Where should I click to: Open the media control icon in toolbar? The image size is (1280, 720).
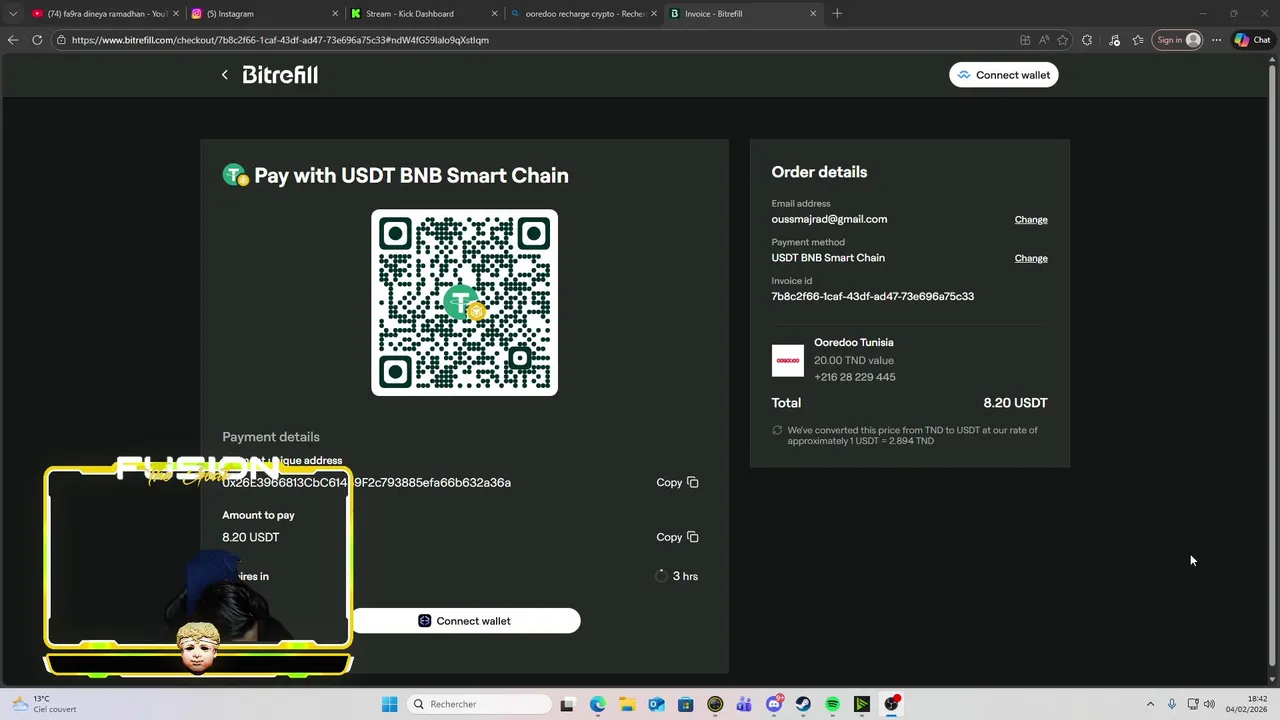1114,40
